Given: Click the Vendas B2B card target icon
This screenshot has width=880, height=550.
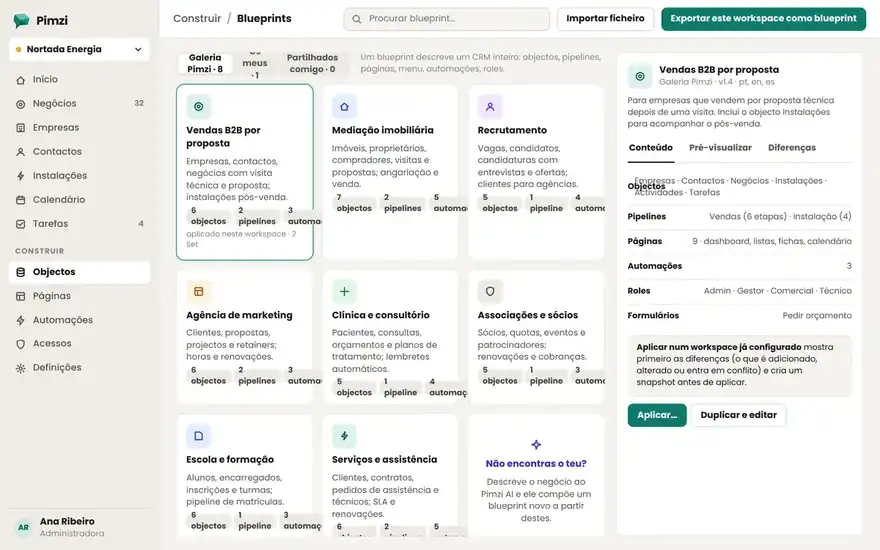Looking at the screenshot, I should [199, 107].
